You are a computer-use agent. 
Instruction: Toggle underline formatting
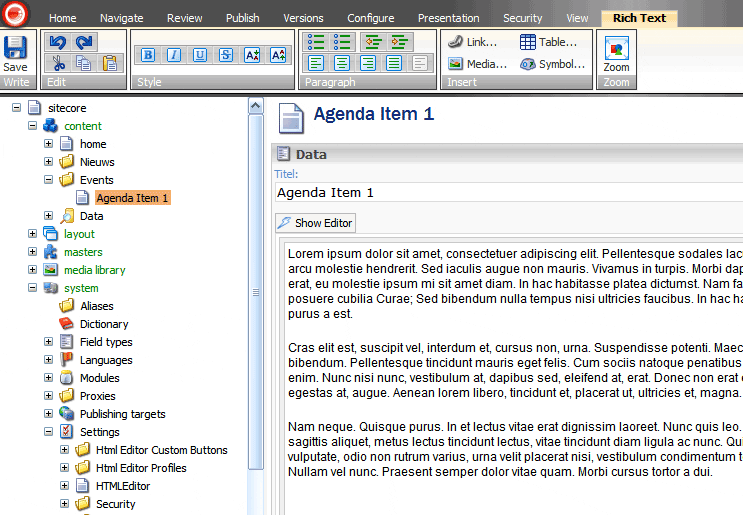(200, 55)
